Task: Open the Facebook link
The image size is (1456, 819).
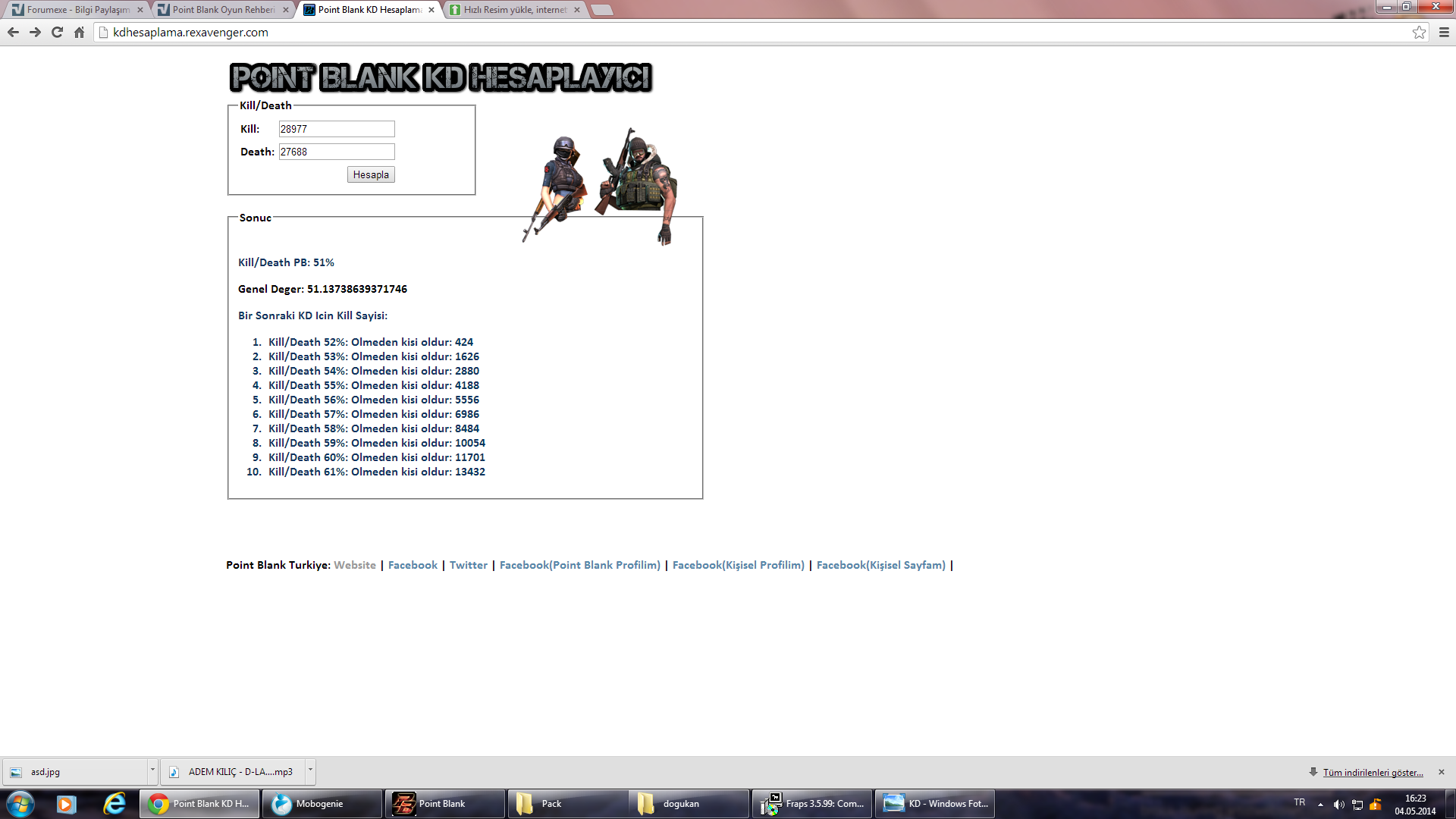Action: (413, 565)
